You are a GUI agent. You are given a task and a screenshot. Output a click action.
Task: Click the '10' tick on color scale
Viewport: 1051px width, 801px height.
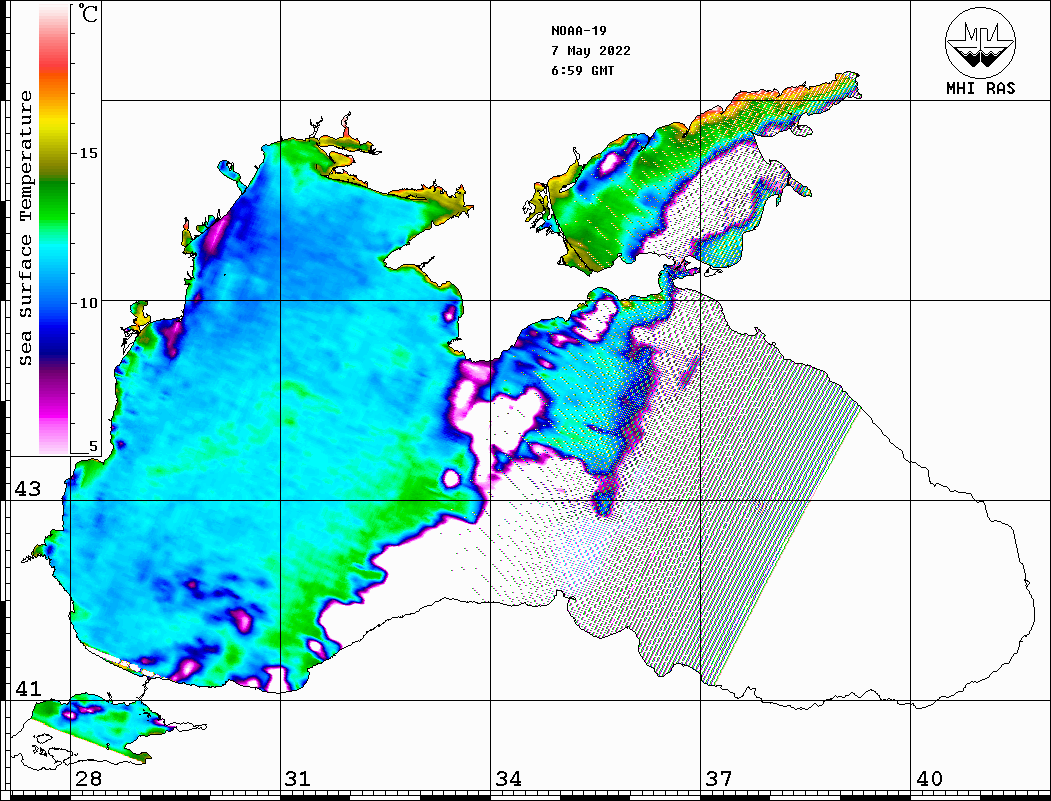click(88, 303)
